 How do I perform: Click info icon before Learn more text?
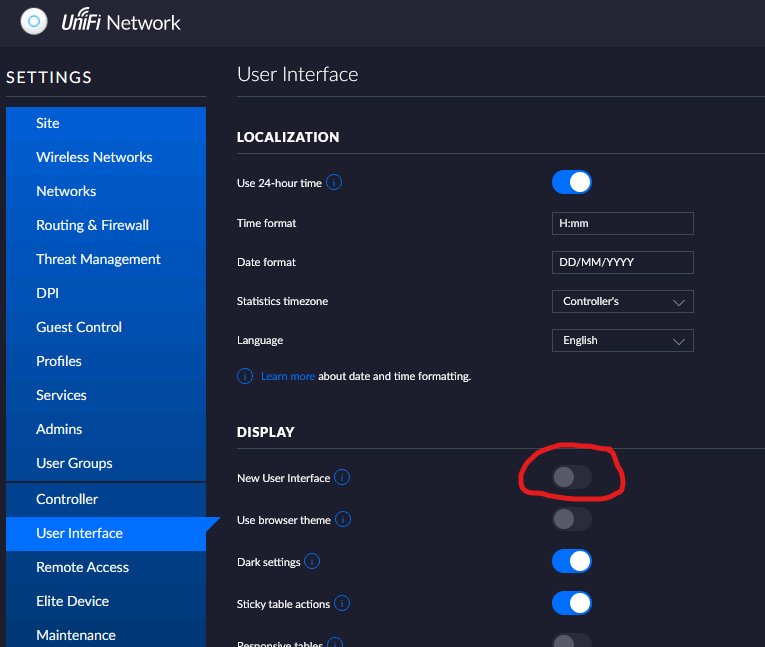pyautogui.click(x=245, y=376)
